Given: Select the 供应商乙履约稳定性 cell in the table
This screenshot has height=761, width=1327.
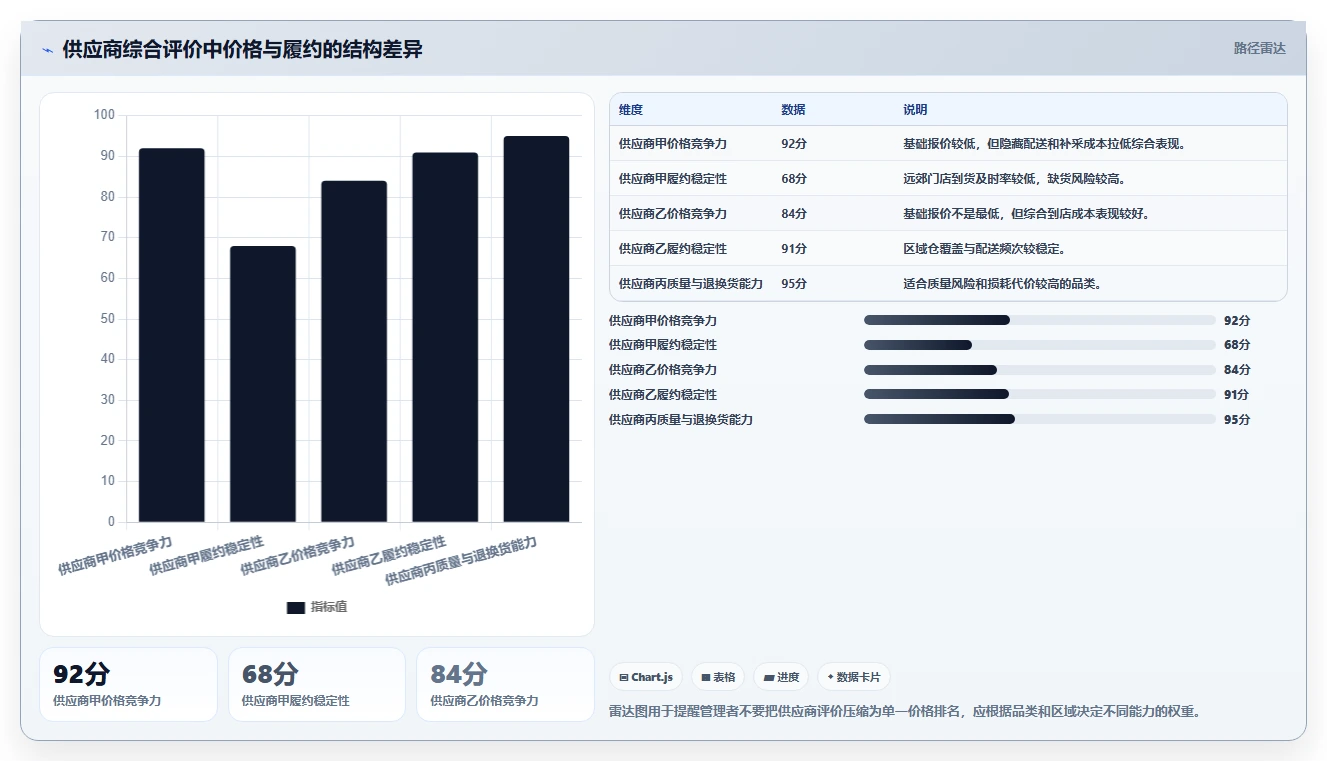Looking at the screenshot, I should pyautogui.click(x=673, y=249).
